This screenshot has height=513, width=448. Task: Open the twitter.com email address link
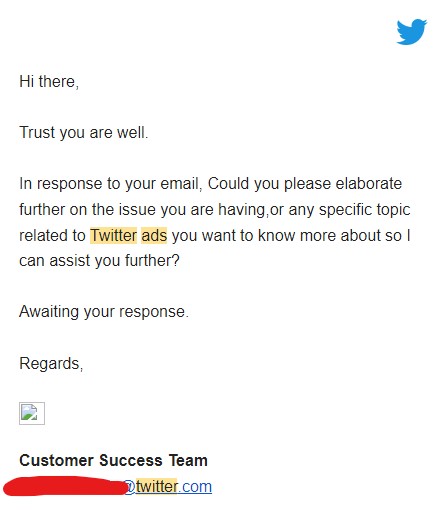point(168,487)
